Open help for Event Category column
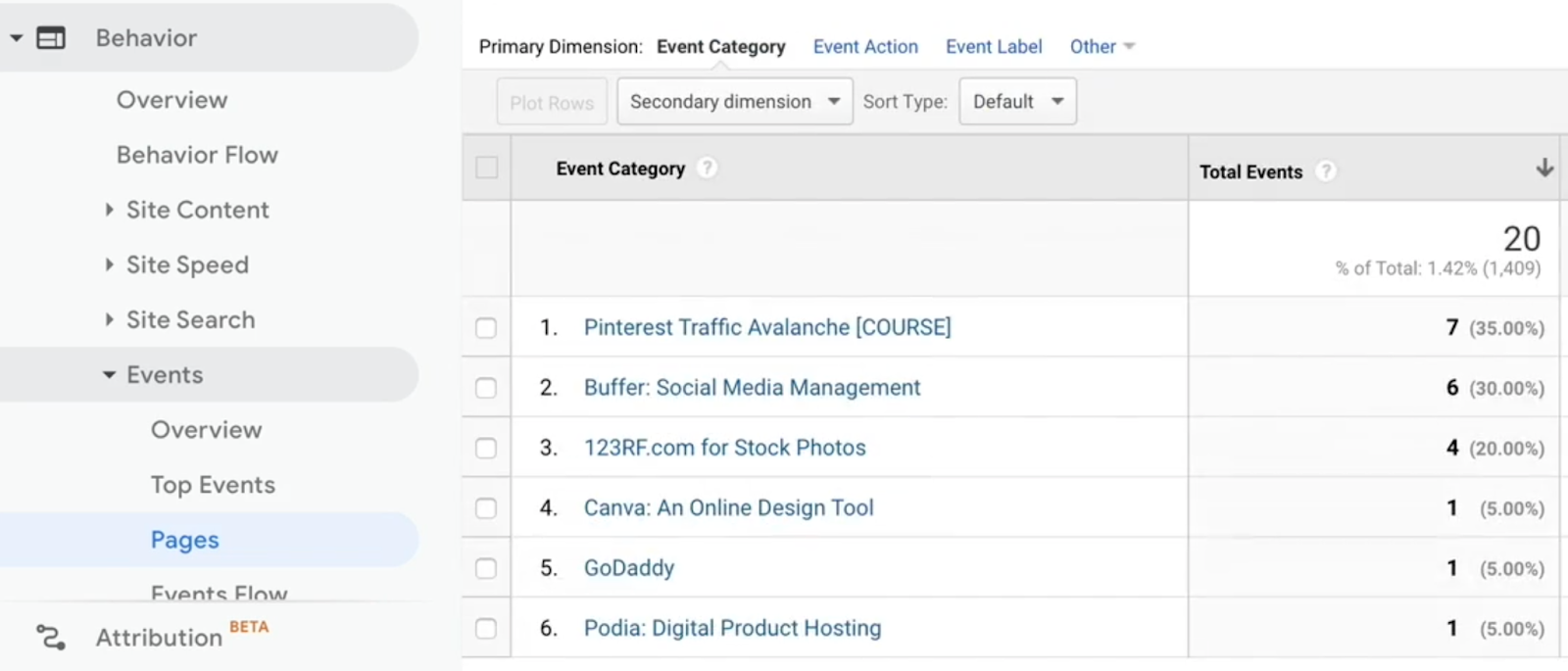The image size is (1568, 671). click(707, 168)
